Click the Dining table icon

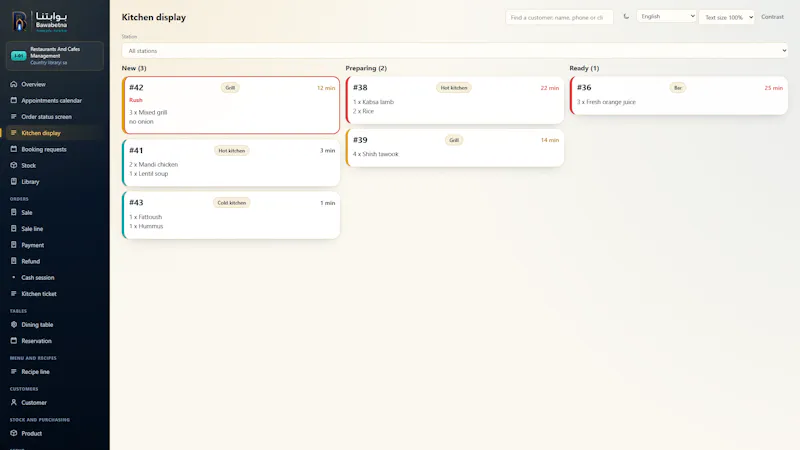[x=14, y=324]
